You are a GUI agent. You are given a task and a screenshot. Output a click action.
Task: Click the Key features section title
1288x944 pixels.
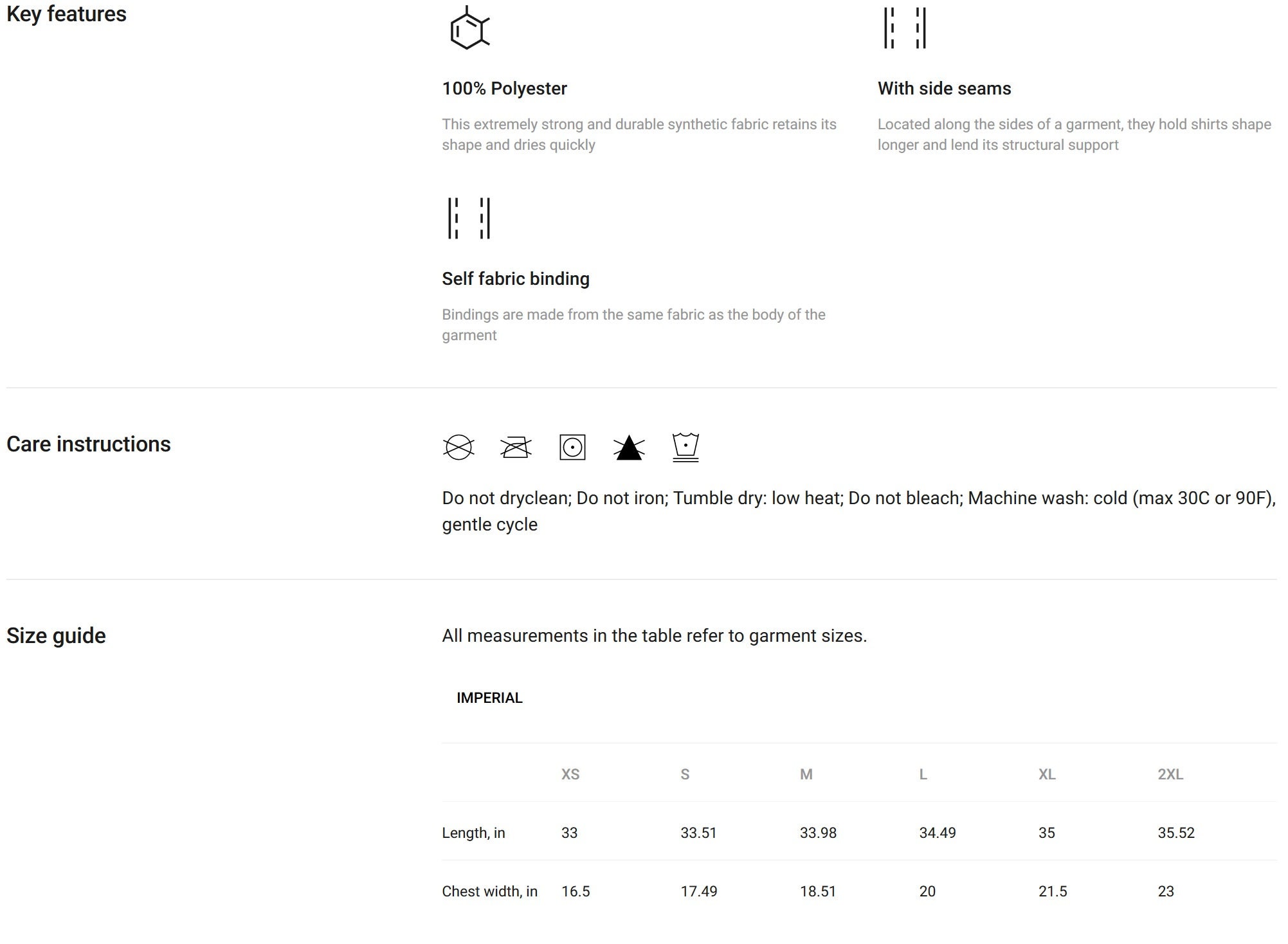click(66, 14)
